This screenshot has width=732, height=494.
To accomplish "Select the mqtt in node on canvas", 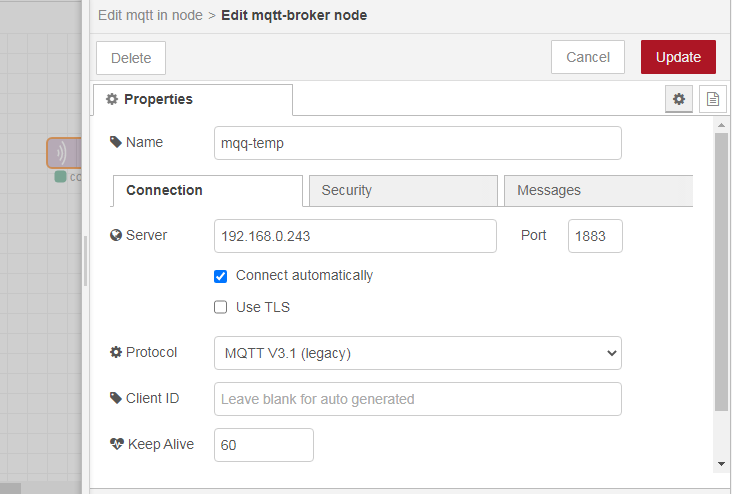I will (x=63, y=153).
